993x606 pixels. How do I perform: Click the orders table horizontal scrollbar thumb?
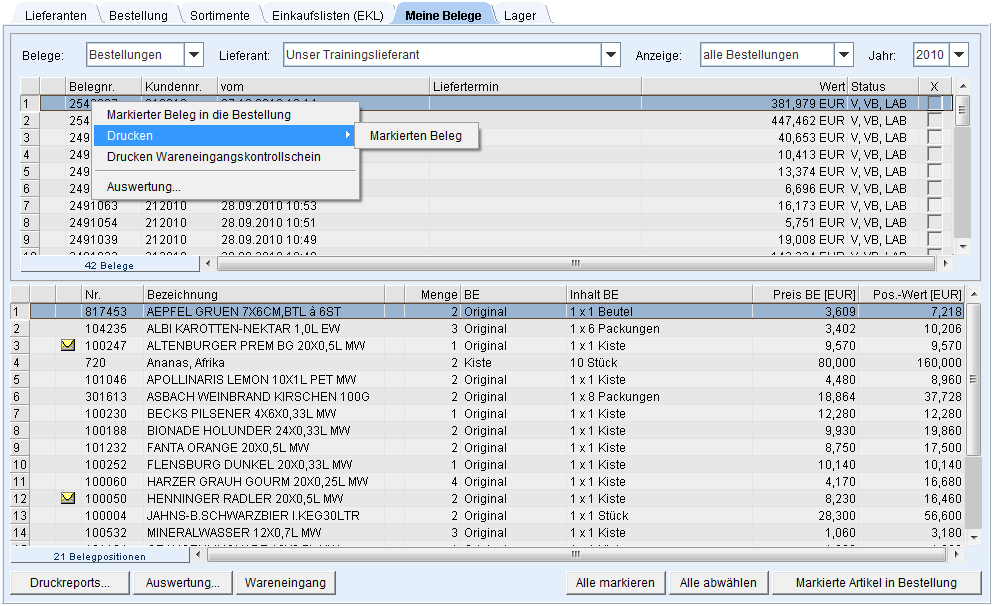[575, 264]
